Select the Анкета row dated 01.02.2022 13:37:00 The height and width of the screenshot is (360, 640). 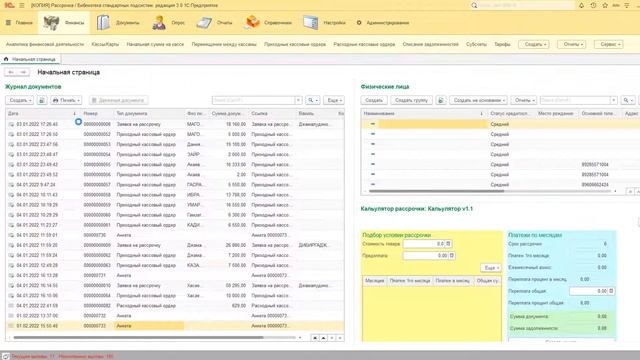[175, 316]
